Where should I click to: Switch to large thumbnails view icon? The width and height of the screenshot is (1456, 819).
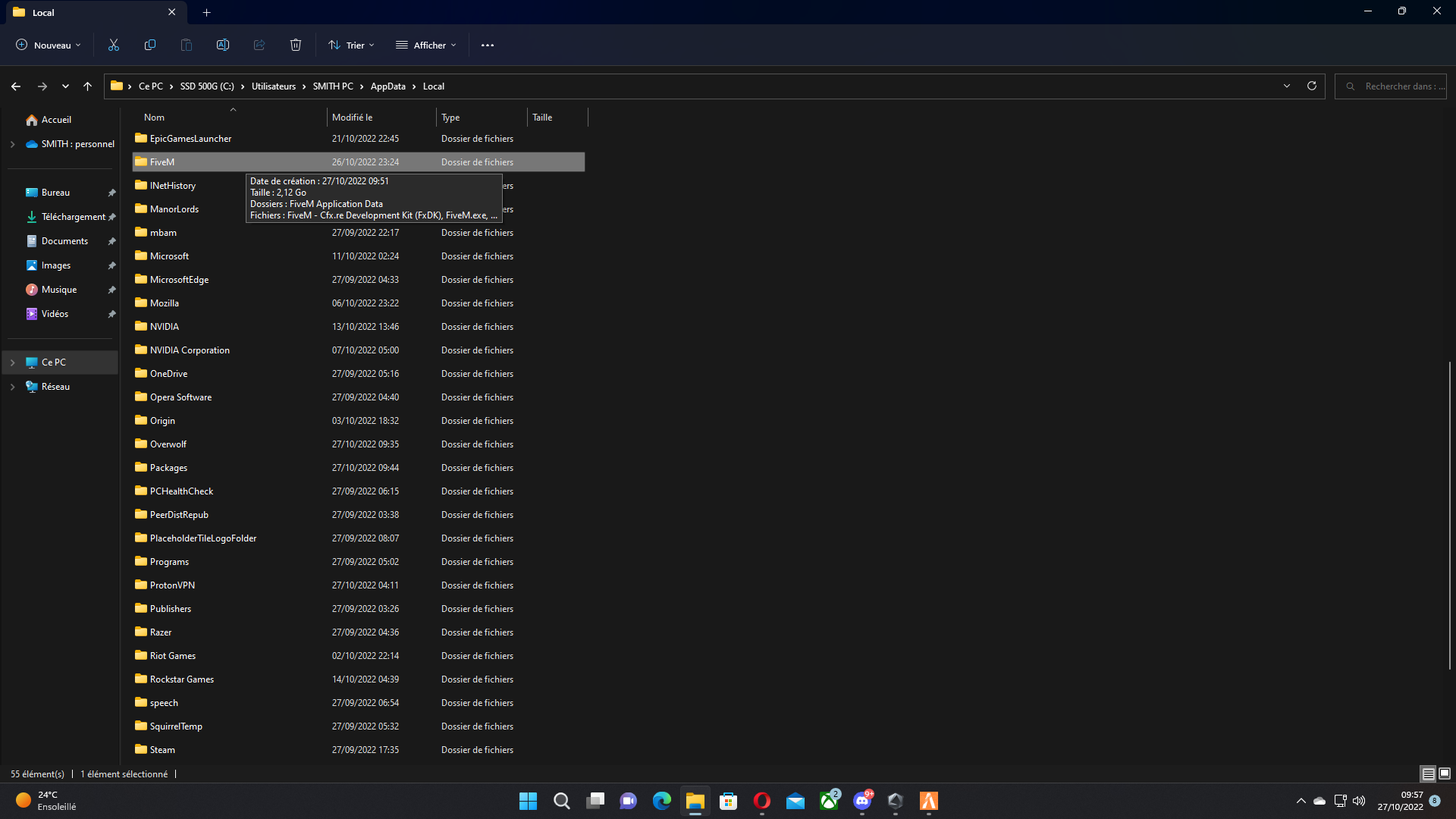1445,774
